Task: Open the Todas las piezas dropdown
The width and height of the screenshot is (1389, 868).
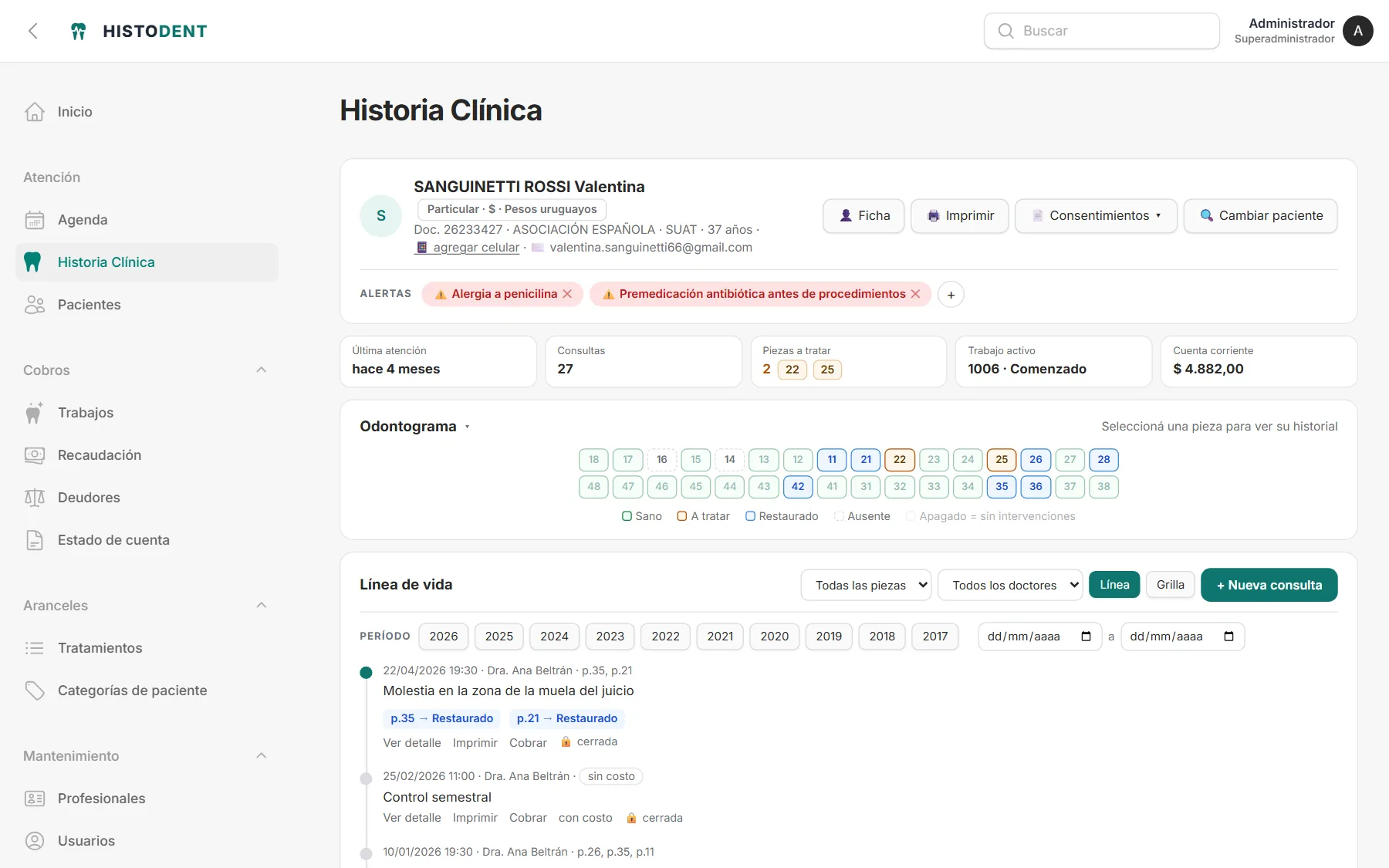Action: coord(867,586)
